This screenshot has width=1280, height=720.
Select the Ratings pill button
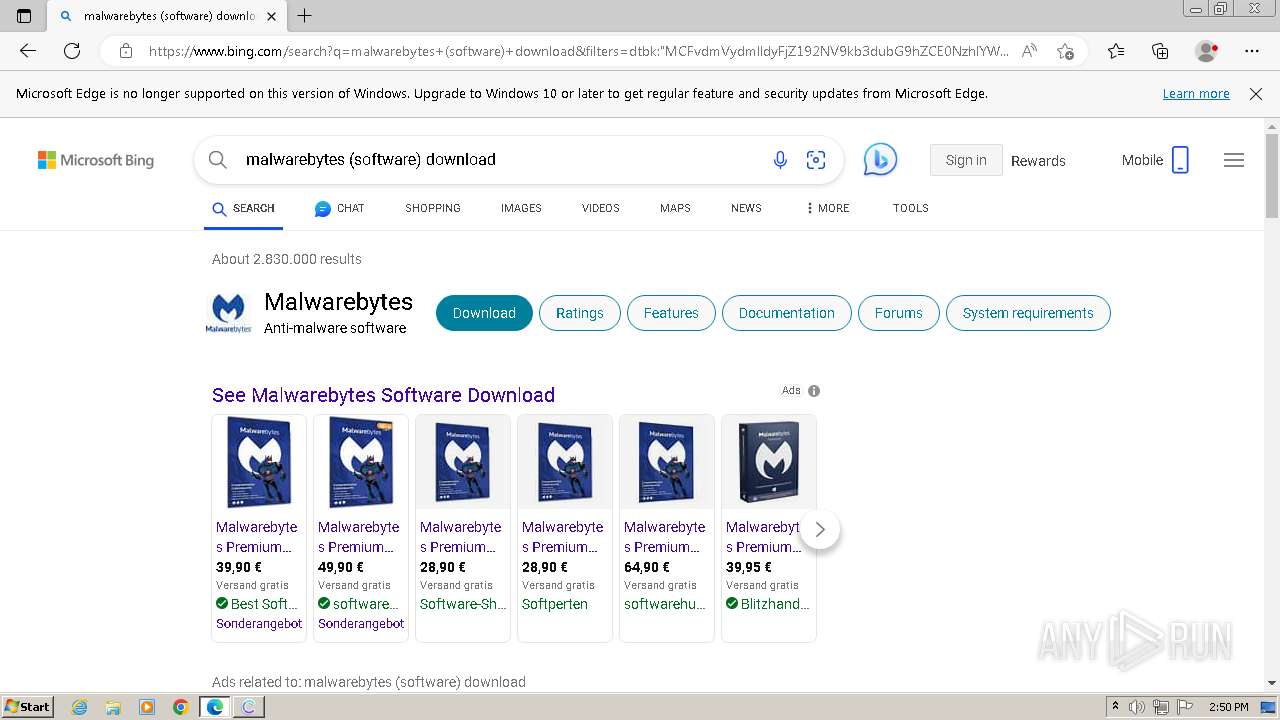(x=580, y=313)
